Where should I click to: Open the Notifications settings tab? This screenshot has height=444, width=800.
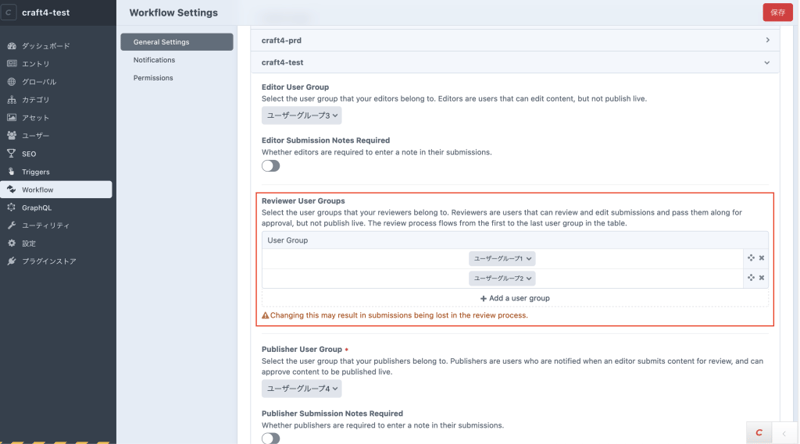point(154,60)
